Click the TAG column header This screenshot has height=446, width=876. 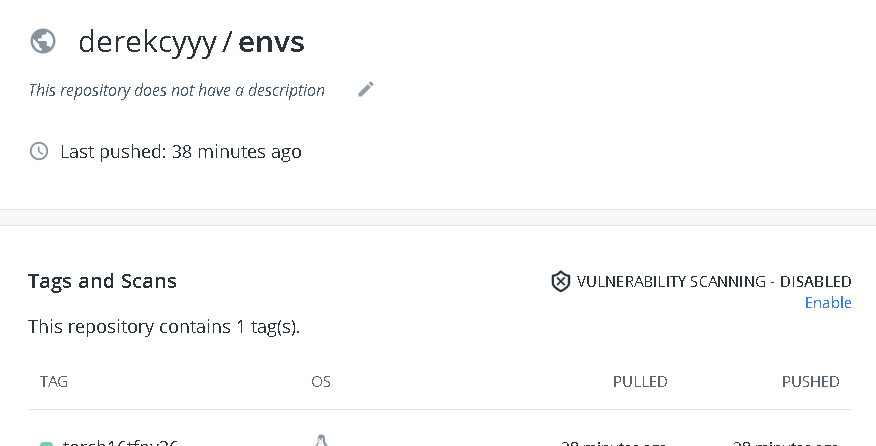(x=54, y=382)
